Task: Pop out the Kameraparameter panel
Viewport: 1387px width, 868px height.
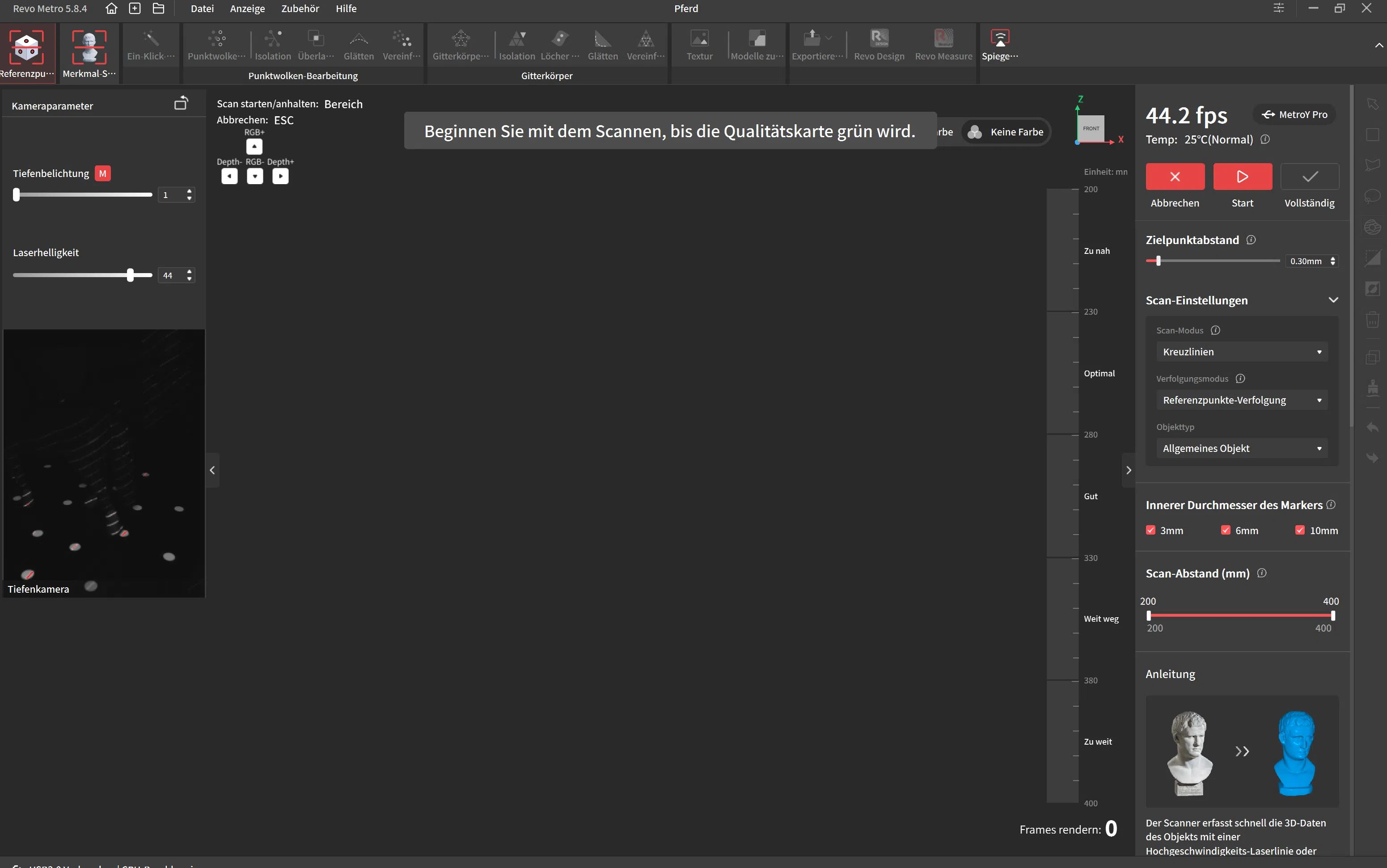Action: (x=181, y=103)
